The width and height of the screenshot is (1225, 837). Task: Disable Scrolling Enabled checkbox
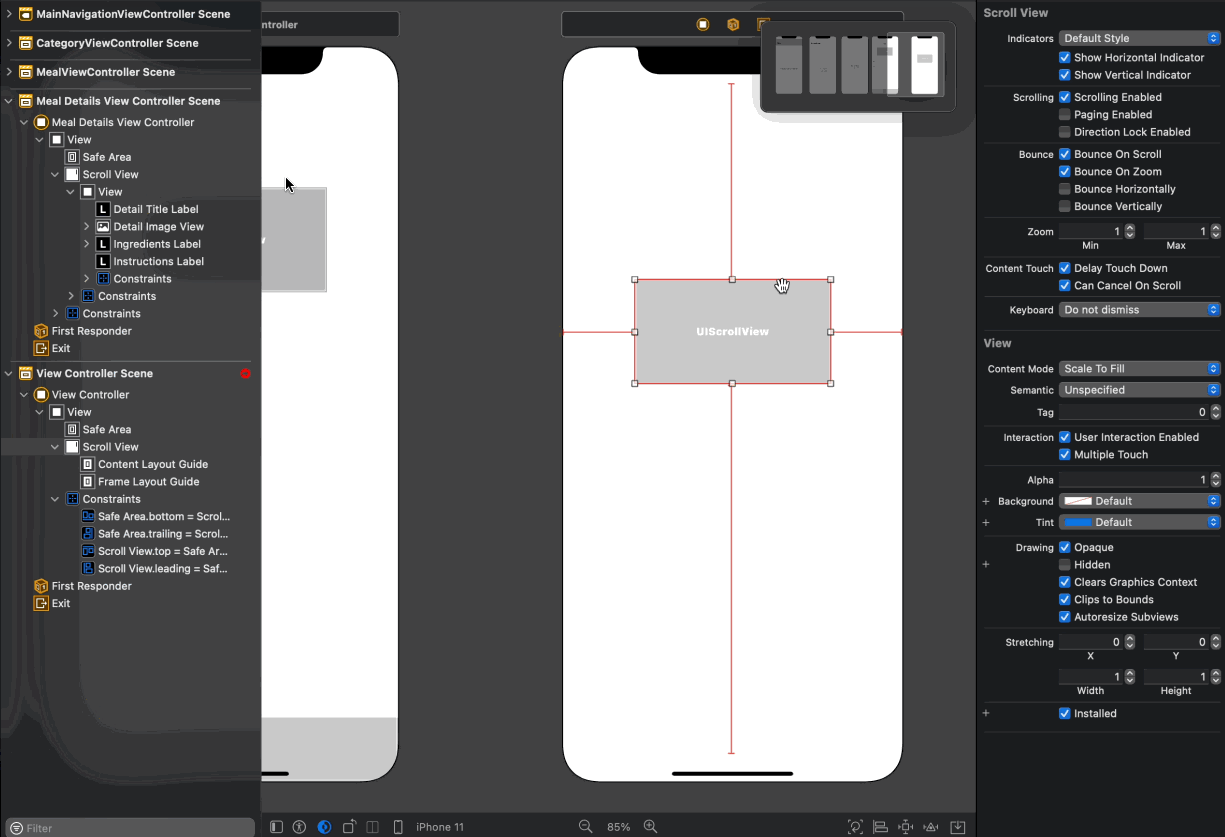pyautogui.click(x=1064, y=97)
